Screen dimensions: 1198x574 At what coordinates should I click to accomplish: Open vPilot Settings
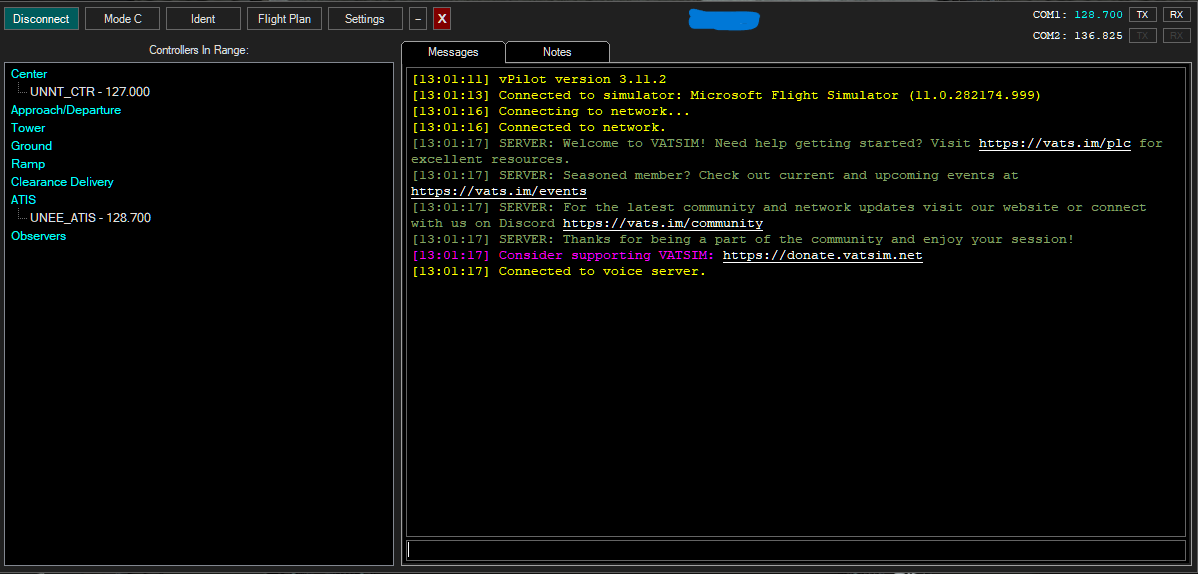click(364, 19)
